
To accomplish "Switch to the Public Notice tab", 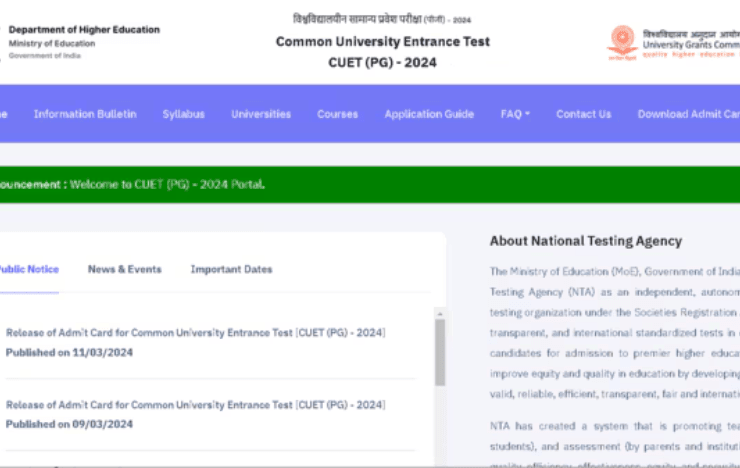I will pos(29,269).
